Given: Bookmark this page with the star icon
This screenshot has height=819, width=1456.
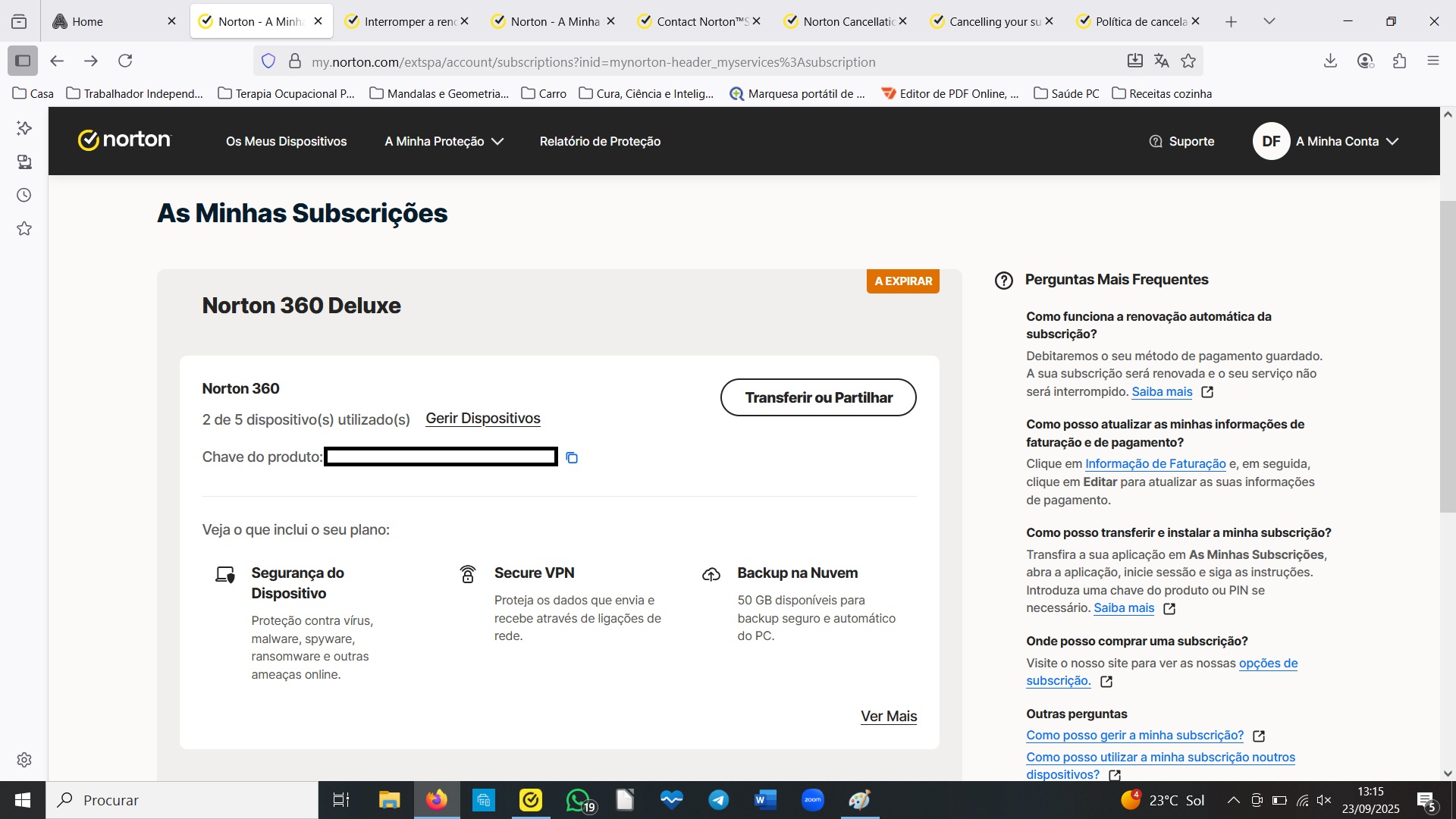Looking at the screenshot, I should [x=1188, y=61].
